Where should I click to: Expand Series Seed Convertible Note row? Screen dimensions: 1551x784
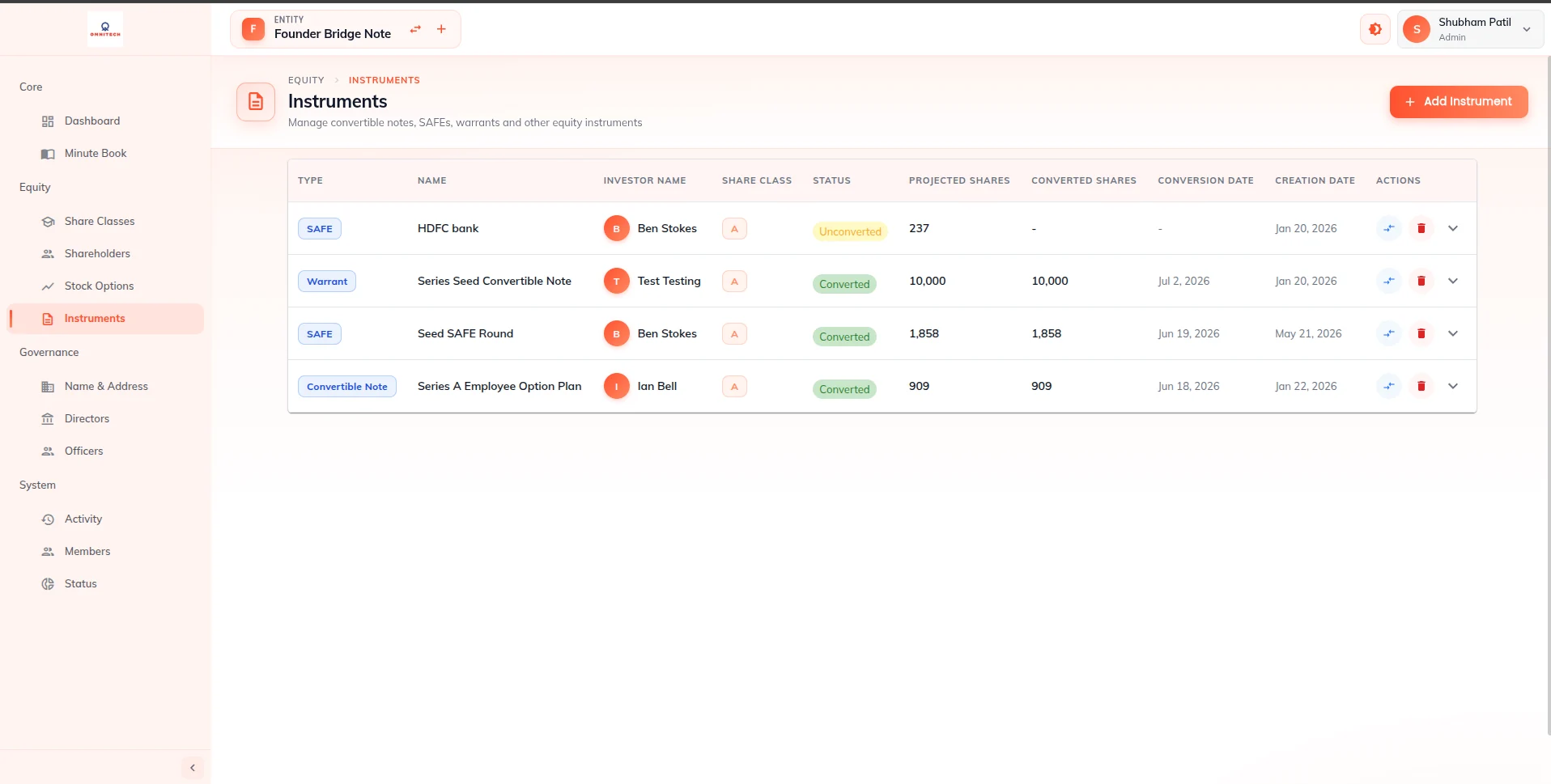coord(1453,281)
